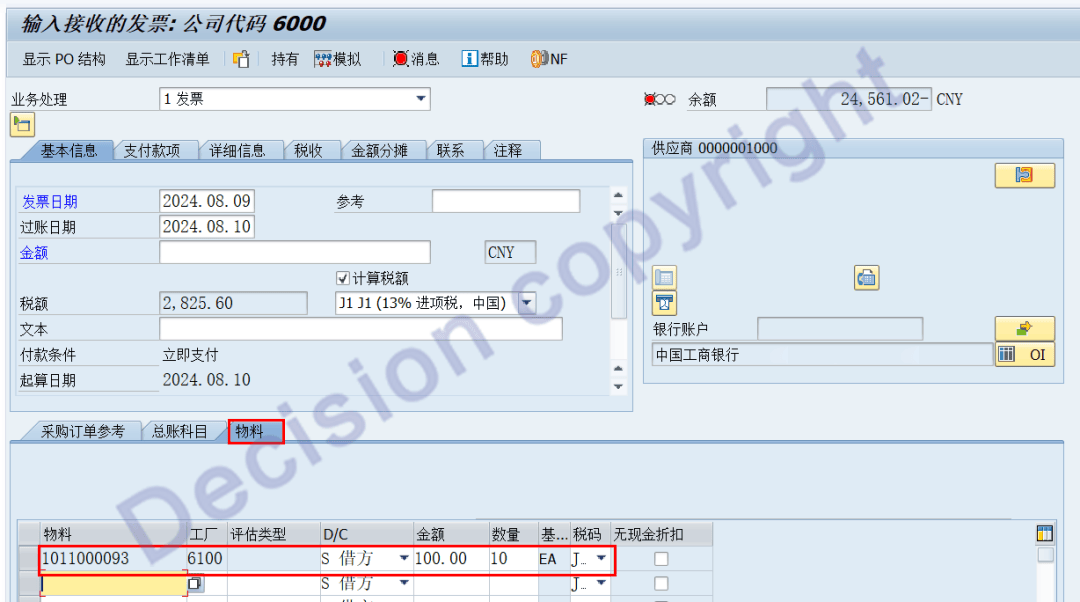Screen dimensions: 1080x602
Task: Expand the 业务处理 transaction dropdown
Action: pyautogui.click(x=421, y=98)
